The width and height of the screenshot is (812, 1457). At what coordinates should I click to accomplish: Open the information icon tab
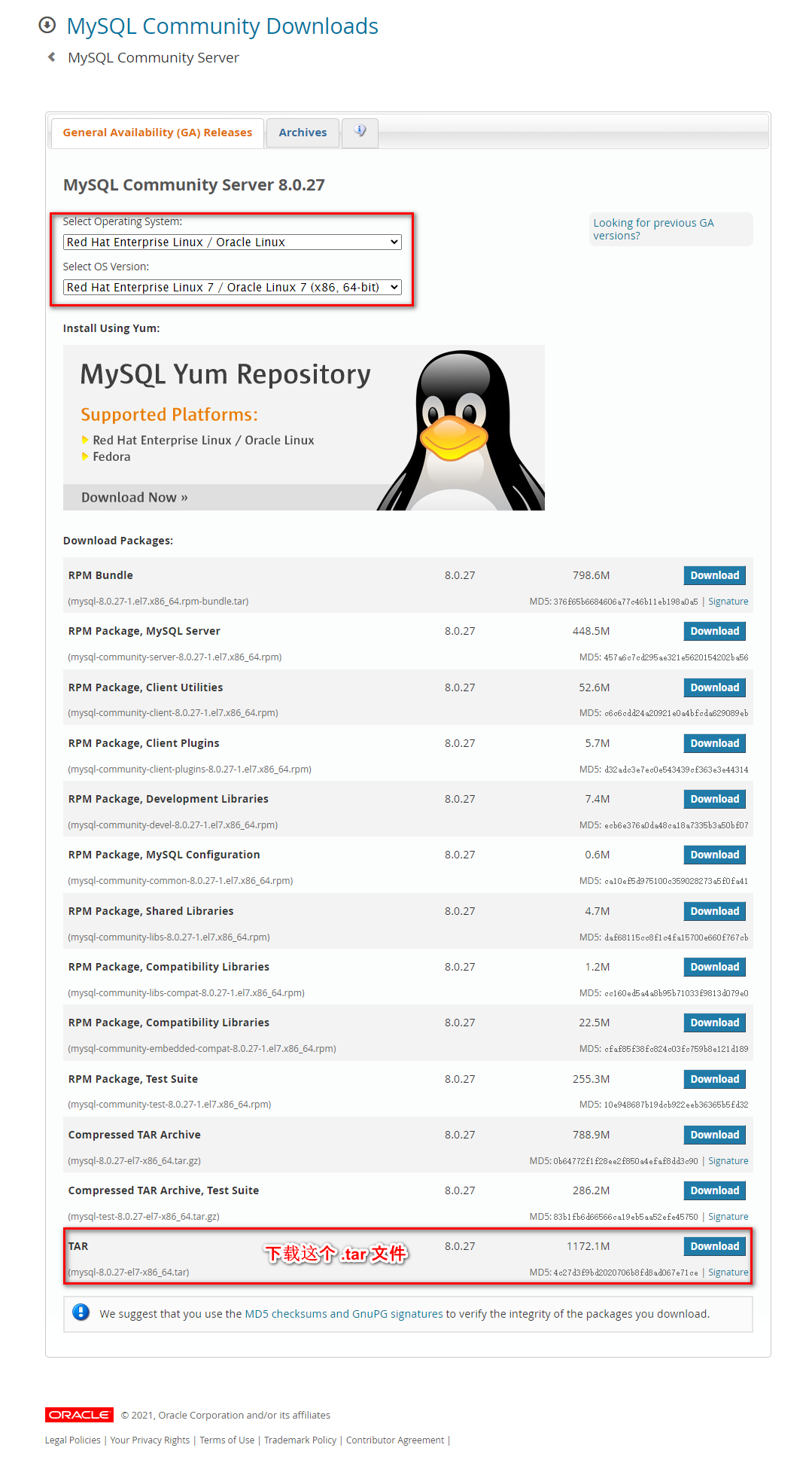[x=360, y=132]
